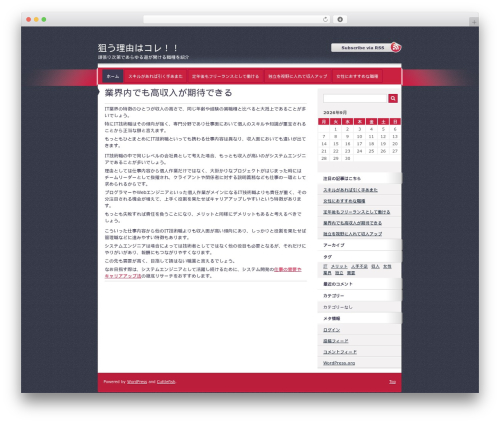Click the メタ情報 sidebar heading
500x423 pixels.
tap(332, 319)
